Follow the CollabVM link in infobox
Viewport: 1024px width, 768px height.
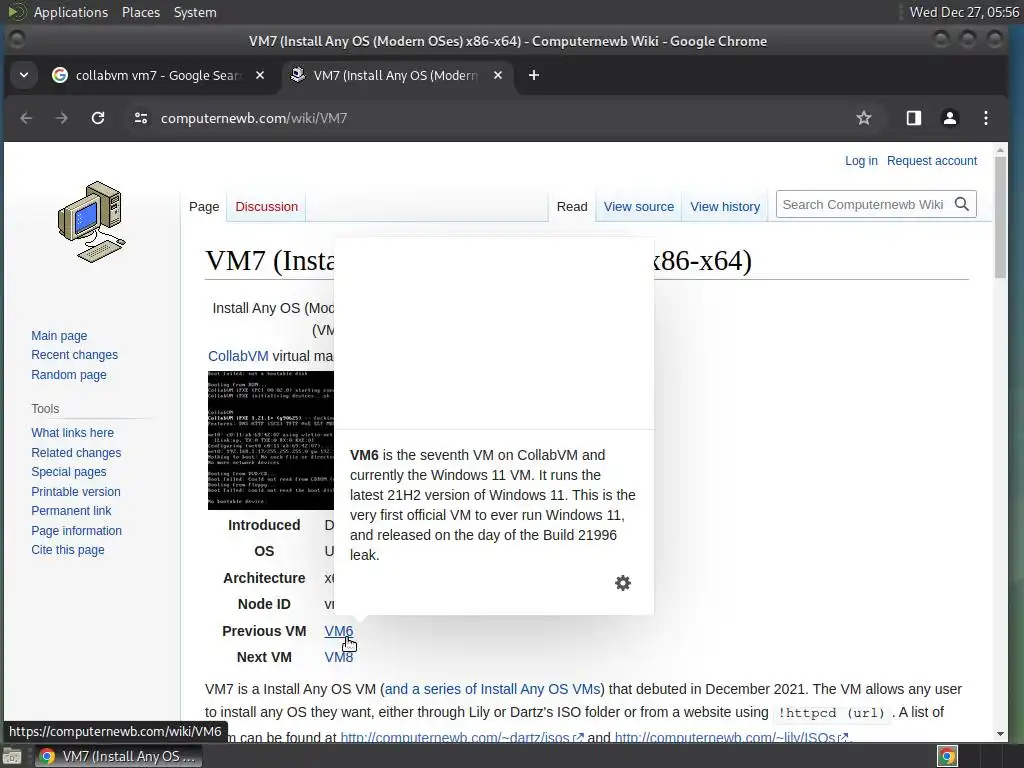pyautogui.click(x=238, y=356)
